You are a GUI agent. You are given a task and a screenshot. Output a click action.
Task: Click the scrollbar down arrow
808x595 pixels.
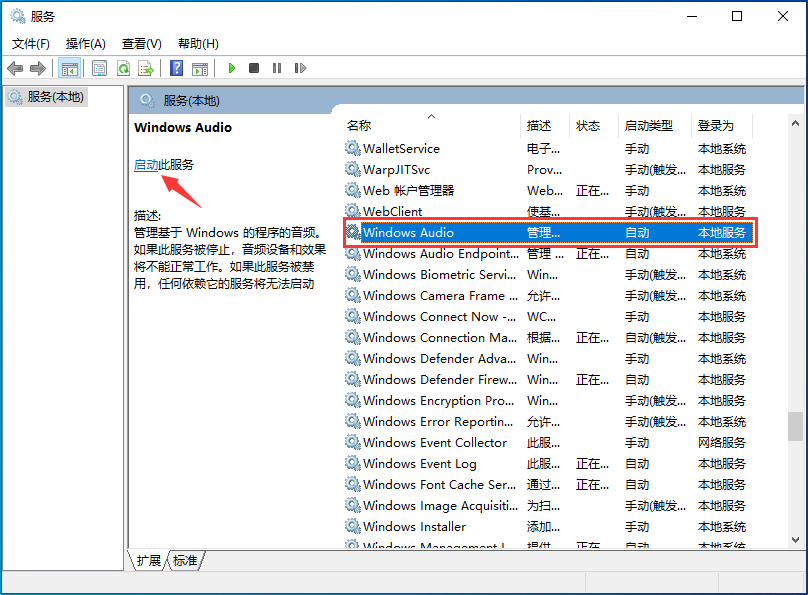click(x=795, y=540)
